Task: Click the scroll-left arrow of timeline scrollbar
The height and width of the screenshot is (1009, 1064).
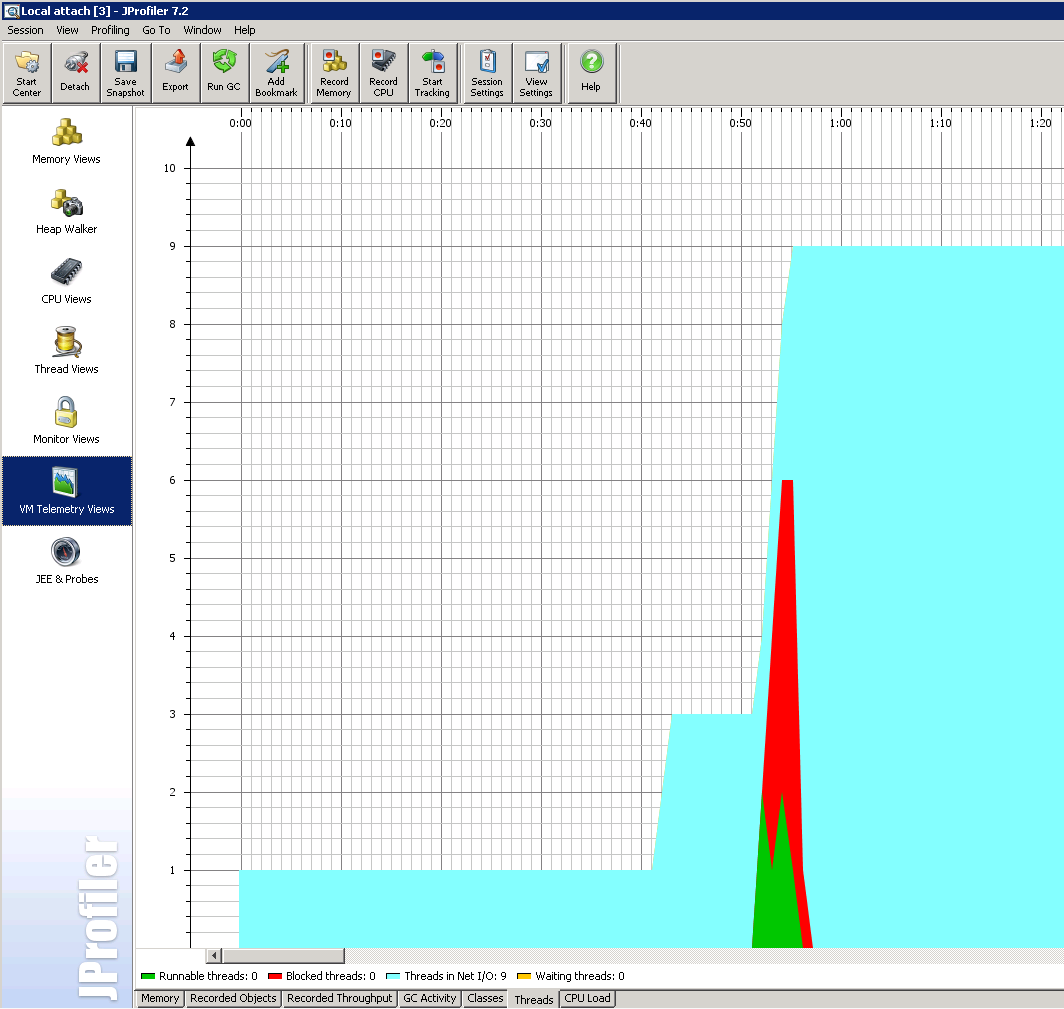Action: 214,955
